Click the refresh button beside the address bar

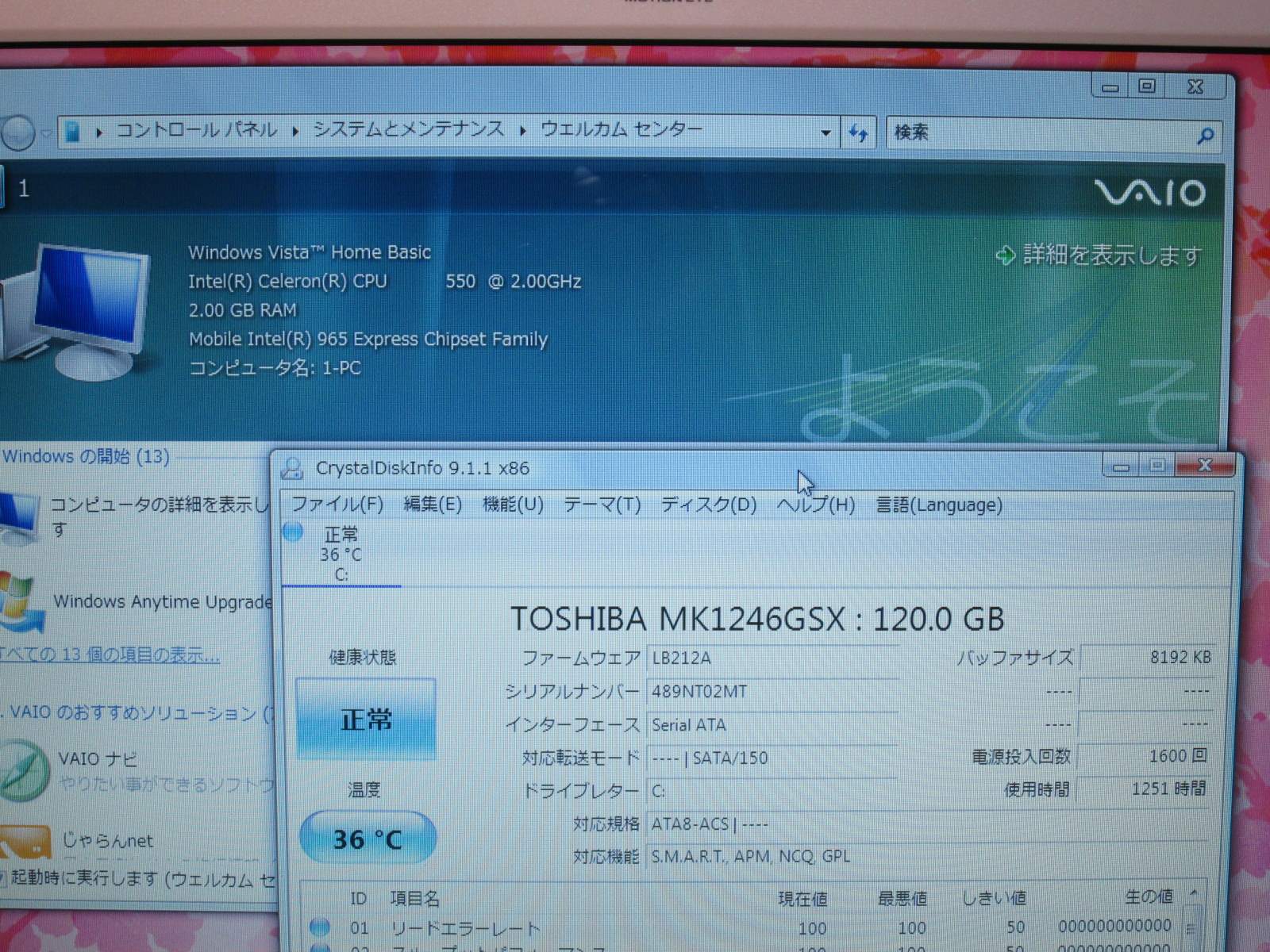click(x=858, y=132)
